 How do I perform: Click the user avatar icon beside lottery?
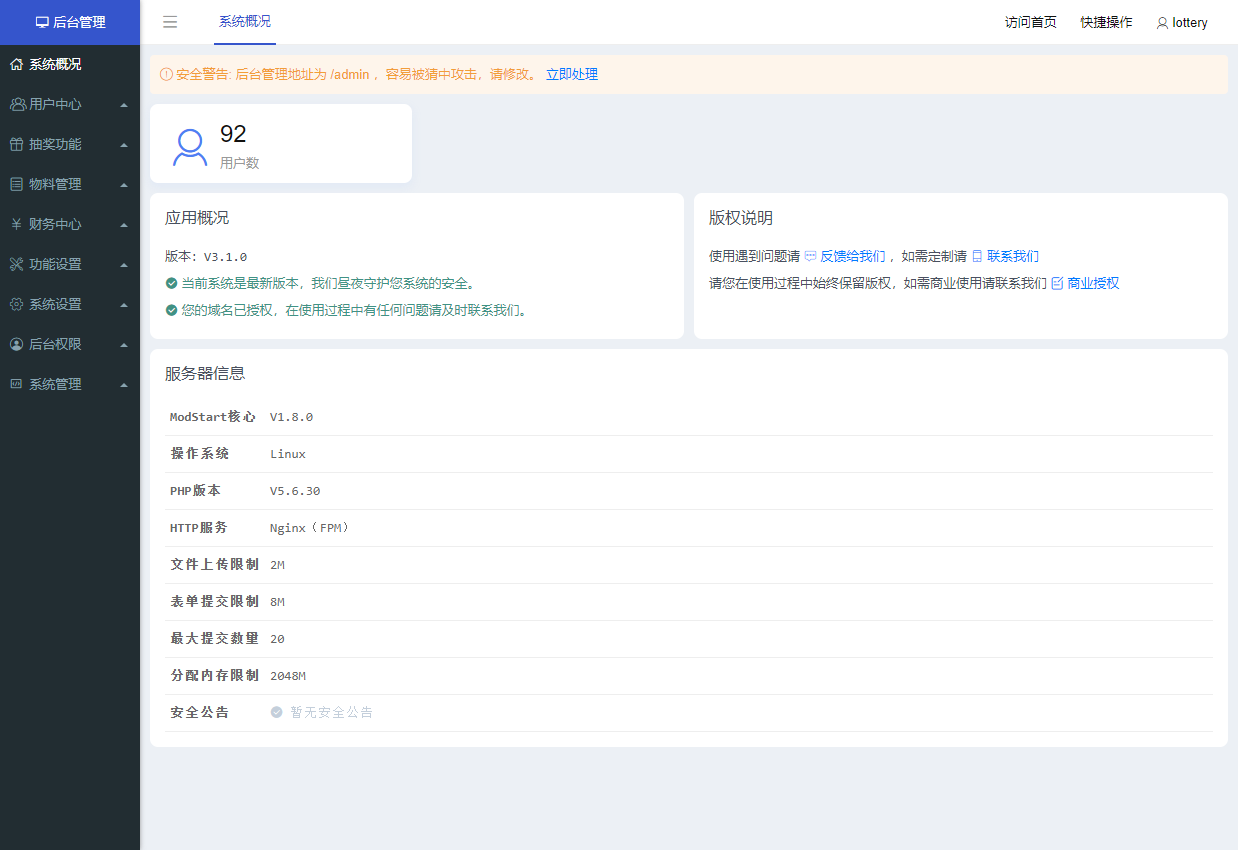(x=1162, y=23)
